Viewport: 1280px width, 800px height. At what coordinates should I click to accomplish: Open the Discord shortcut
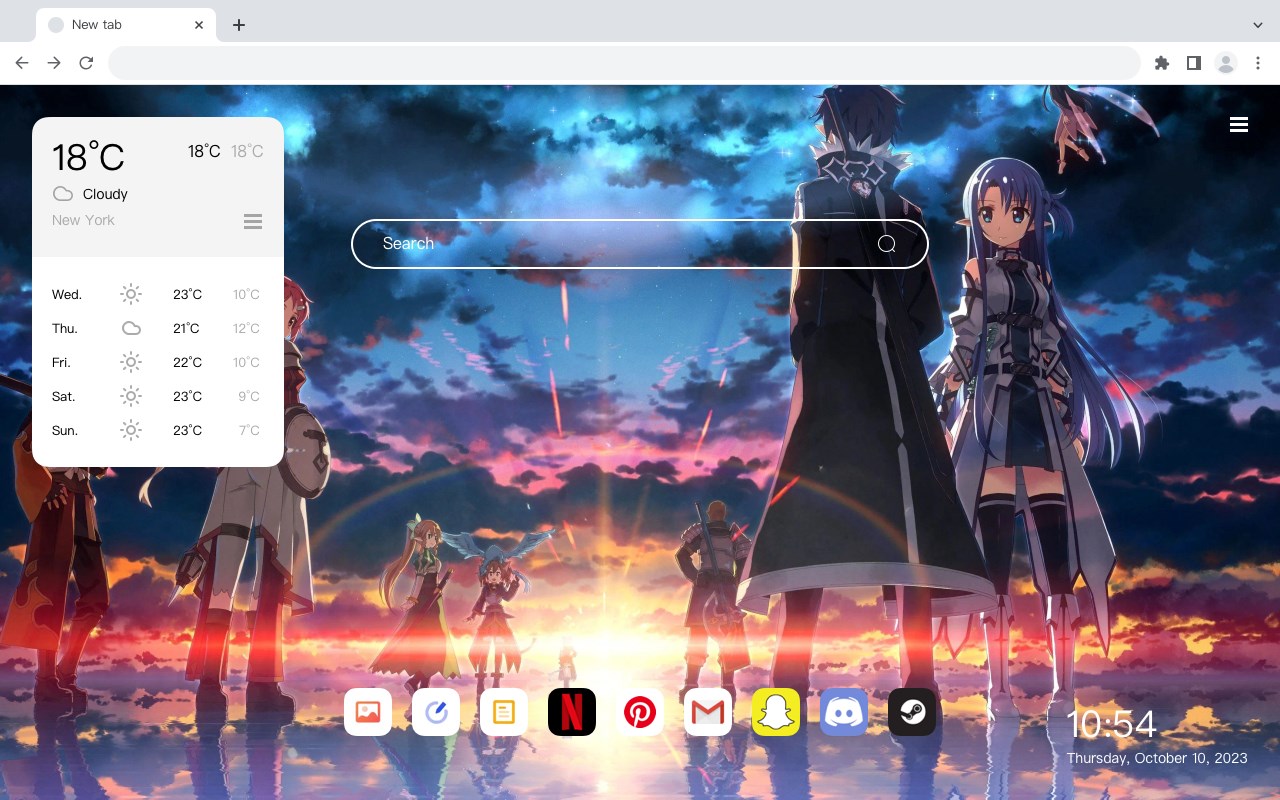pos(844,712)
